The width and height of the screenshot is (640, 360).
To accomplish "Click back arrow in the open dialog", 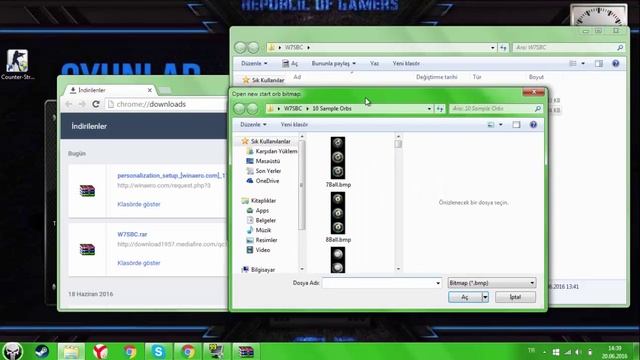I will point(240,109).
